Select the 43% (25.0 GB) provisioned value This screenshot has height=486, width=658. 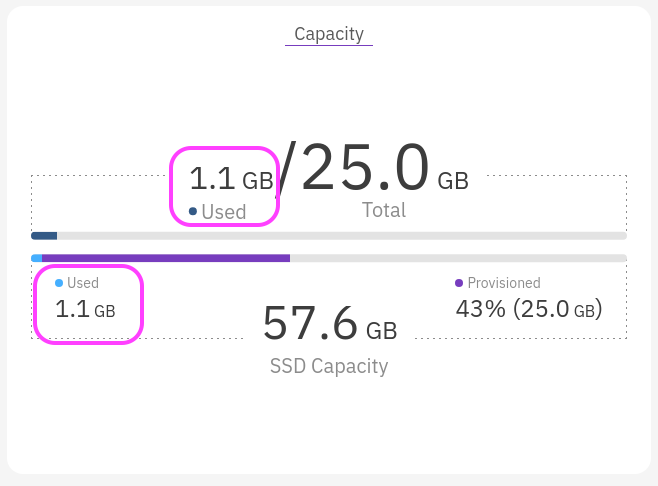click(x=529, y=309)
